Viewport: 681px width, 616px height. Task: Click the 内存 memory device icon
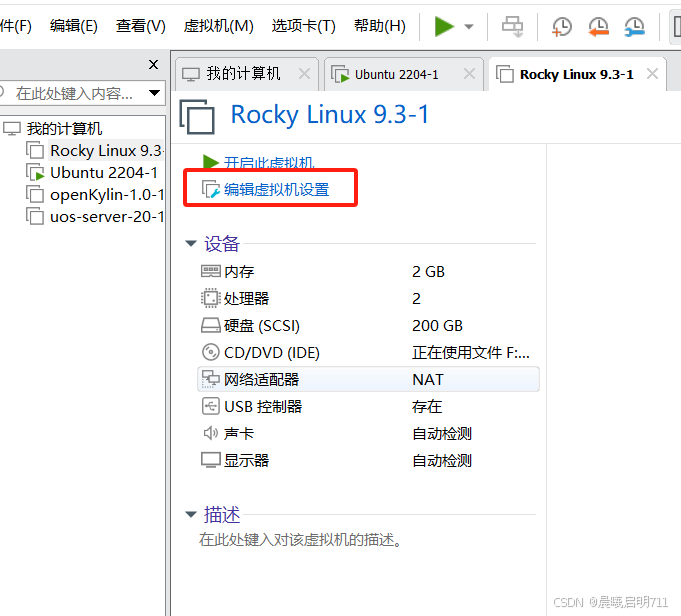coord(211,272)
